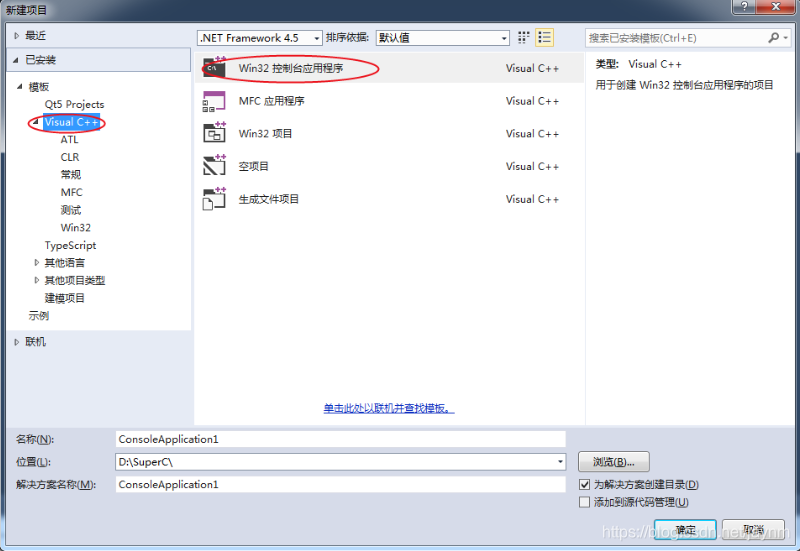The width and height of the screenshot is (800, 551).
Task: Click the text Win32 控制台应用程序
Action: pyautogui.click(x=291, y=68)
